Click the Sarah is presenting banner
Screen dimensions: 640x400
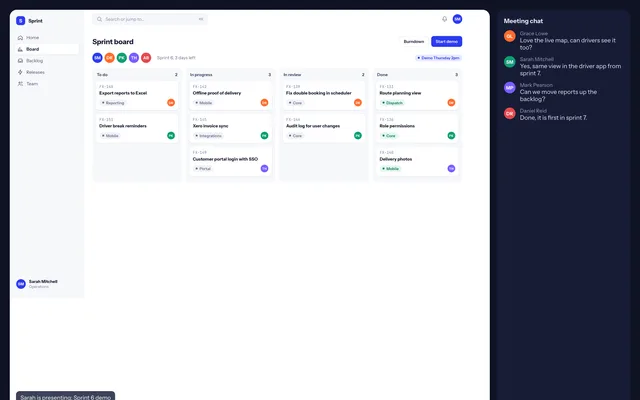click(65, 396)
